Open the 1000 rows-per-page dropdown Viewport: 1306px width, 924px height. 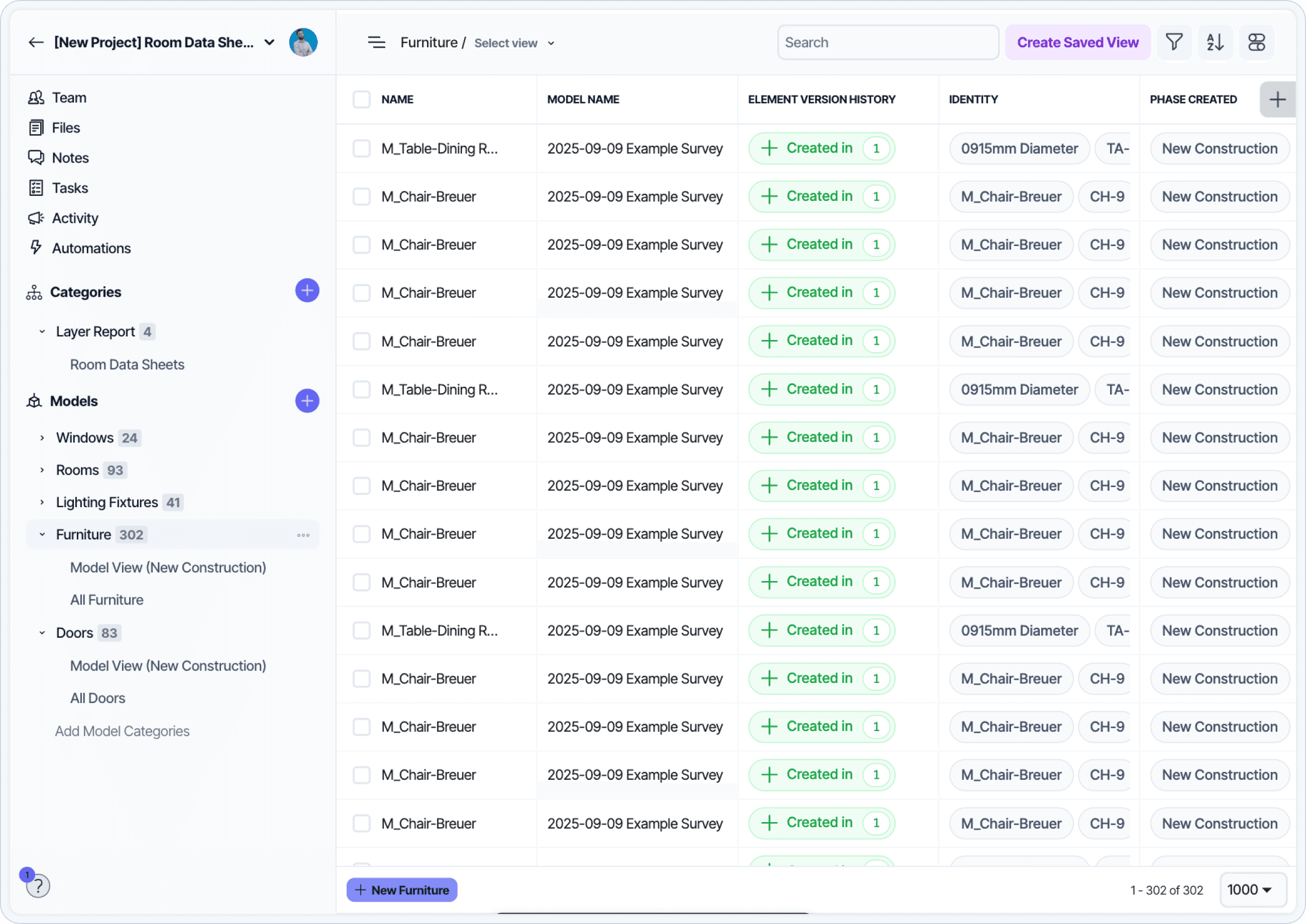(x=1252, y=890)
